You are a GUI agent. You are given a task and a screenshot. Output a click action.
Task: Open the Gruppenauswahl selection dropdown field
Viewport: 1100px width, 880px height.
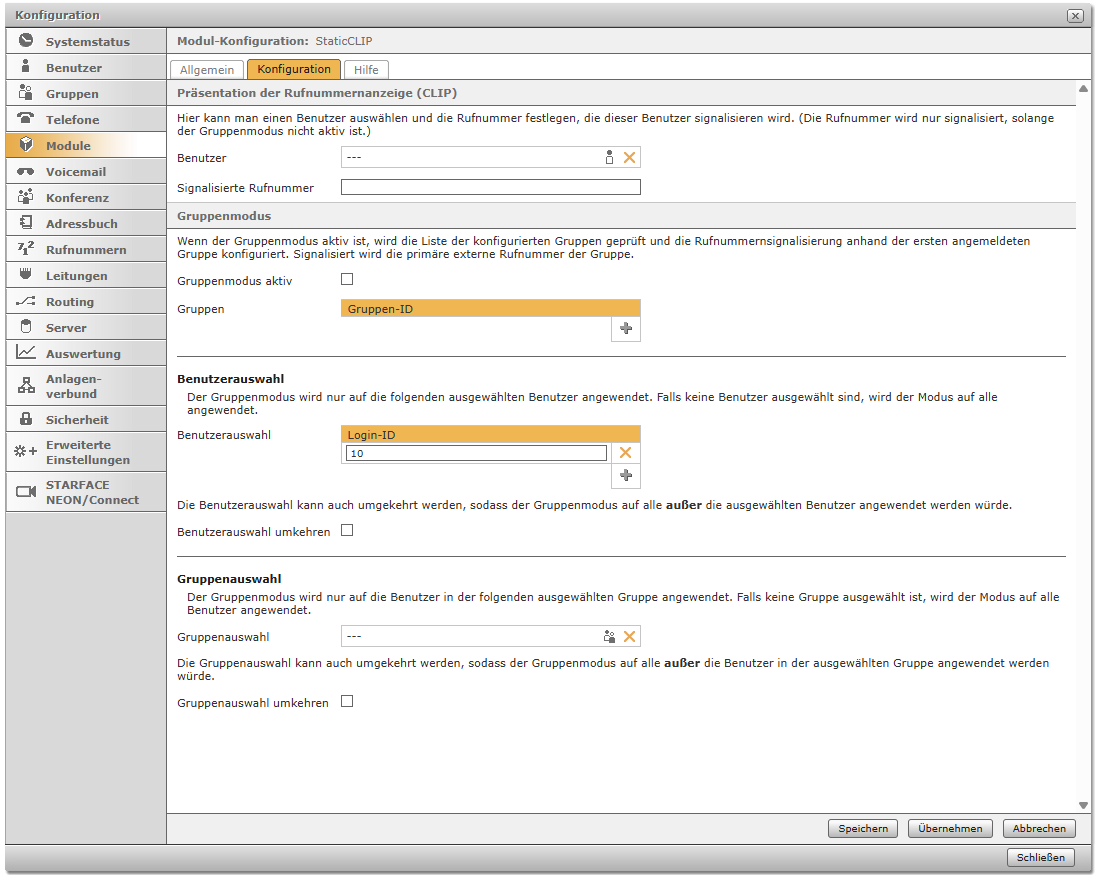point(470,636)
